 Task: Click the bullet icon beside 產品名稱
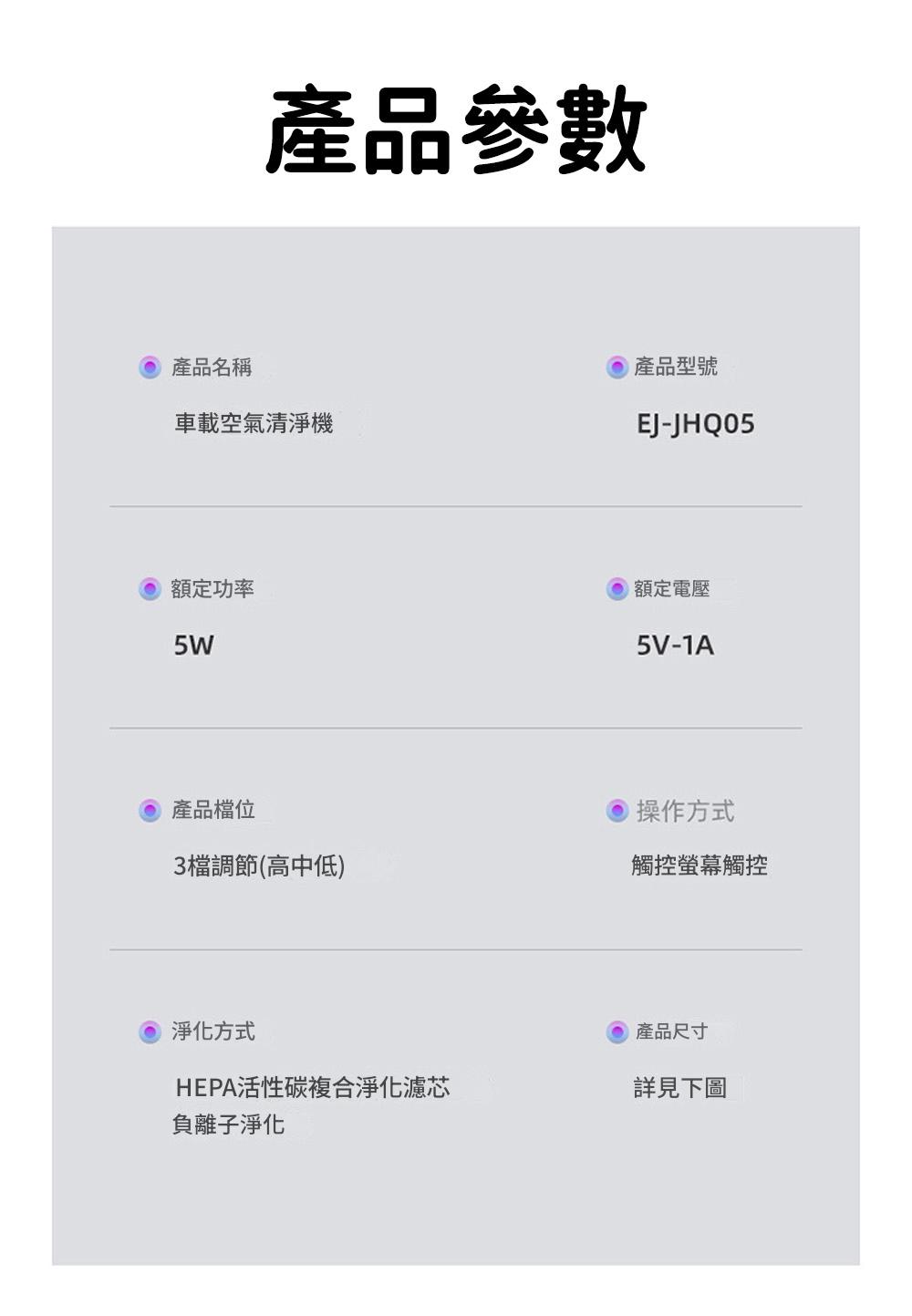coord(150,368)
